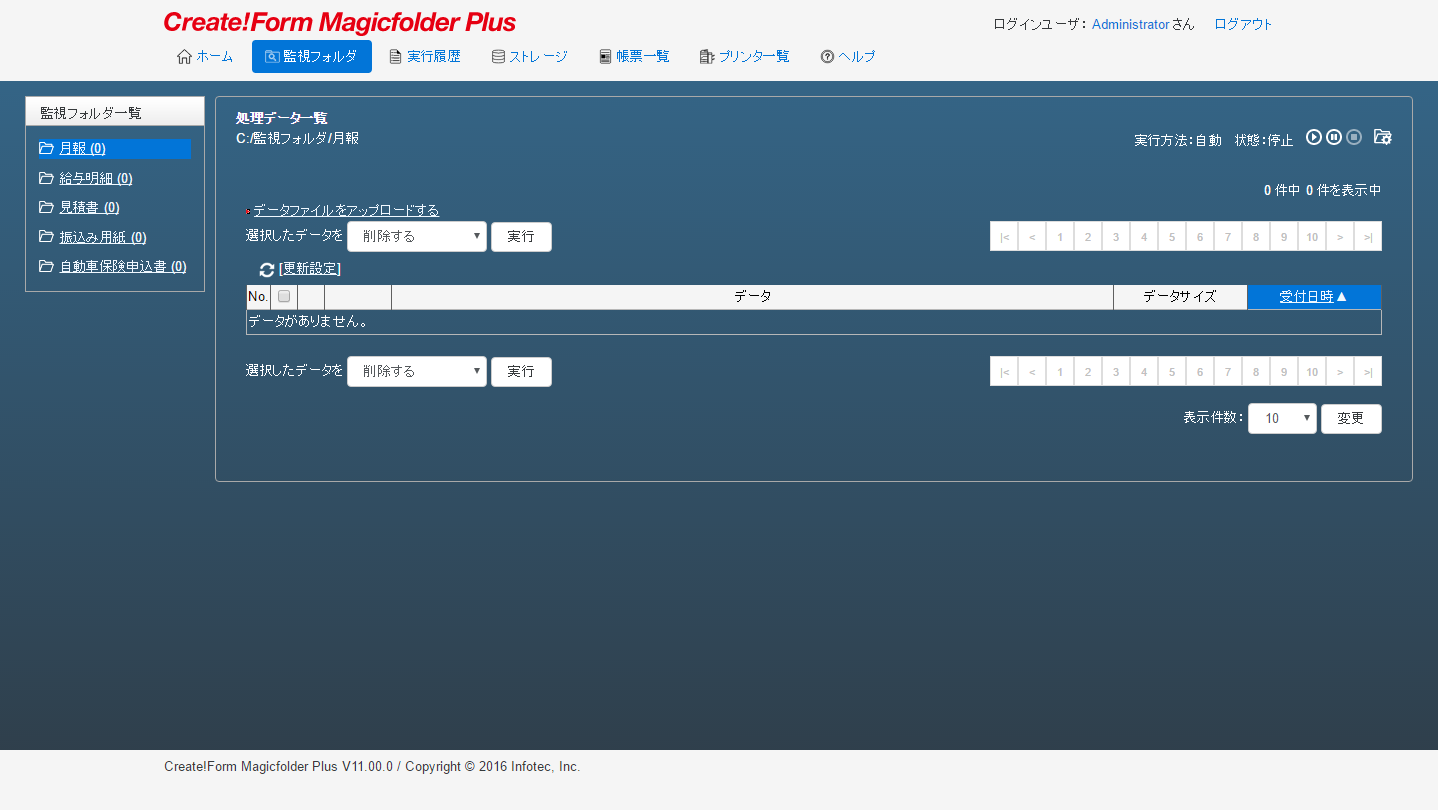
Task: Open the 帳票一覧 tab
Action: (634, 56)
